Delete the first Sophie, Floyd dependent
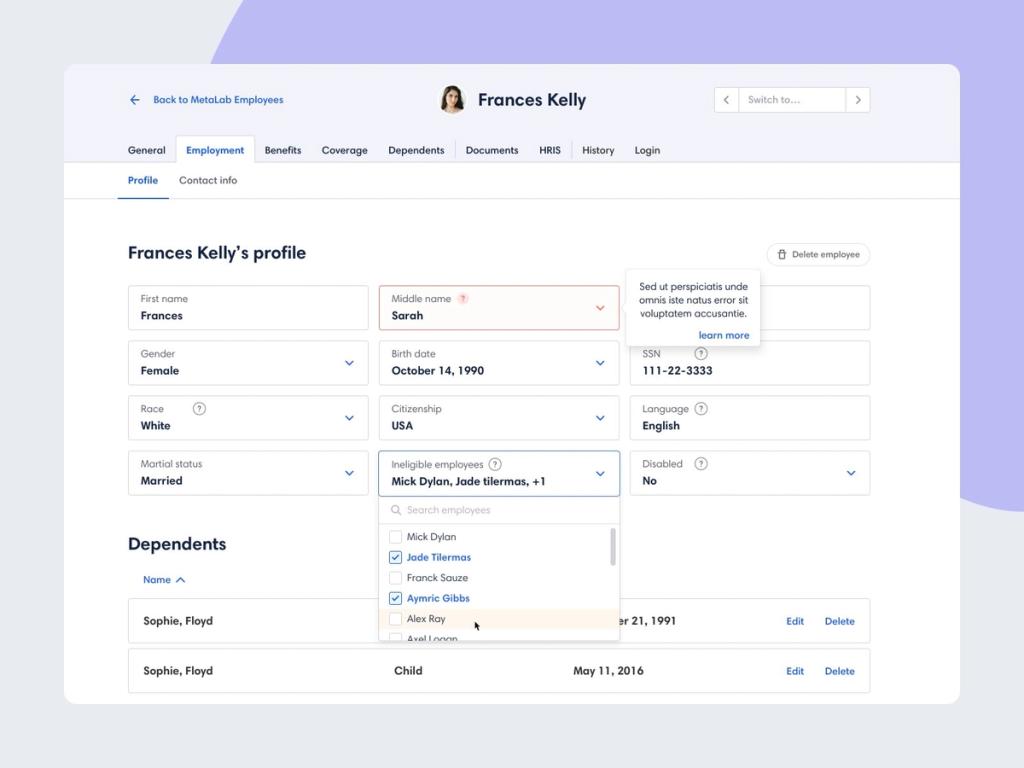This screenshot has width=1024, height=768. point(839,621)
